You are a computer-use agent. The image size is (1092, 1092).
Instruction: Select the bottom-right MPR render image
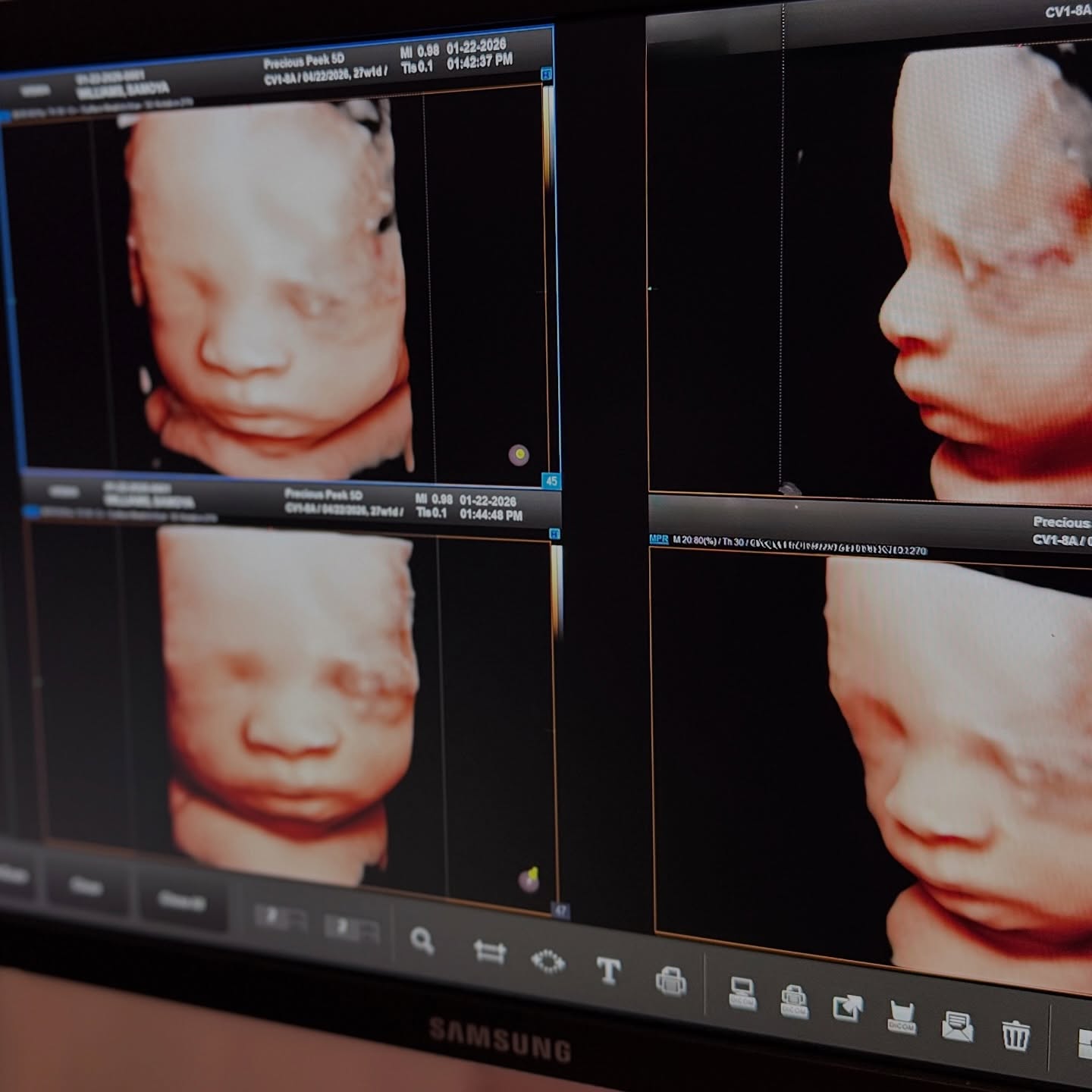pyautogui.click(x=872, y=758)
